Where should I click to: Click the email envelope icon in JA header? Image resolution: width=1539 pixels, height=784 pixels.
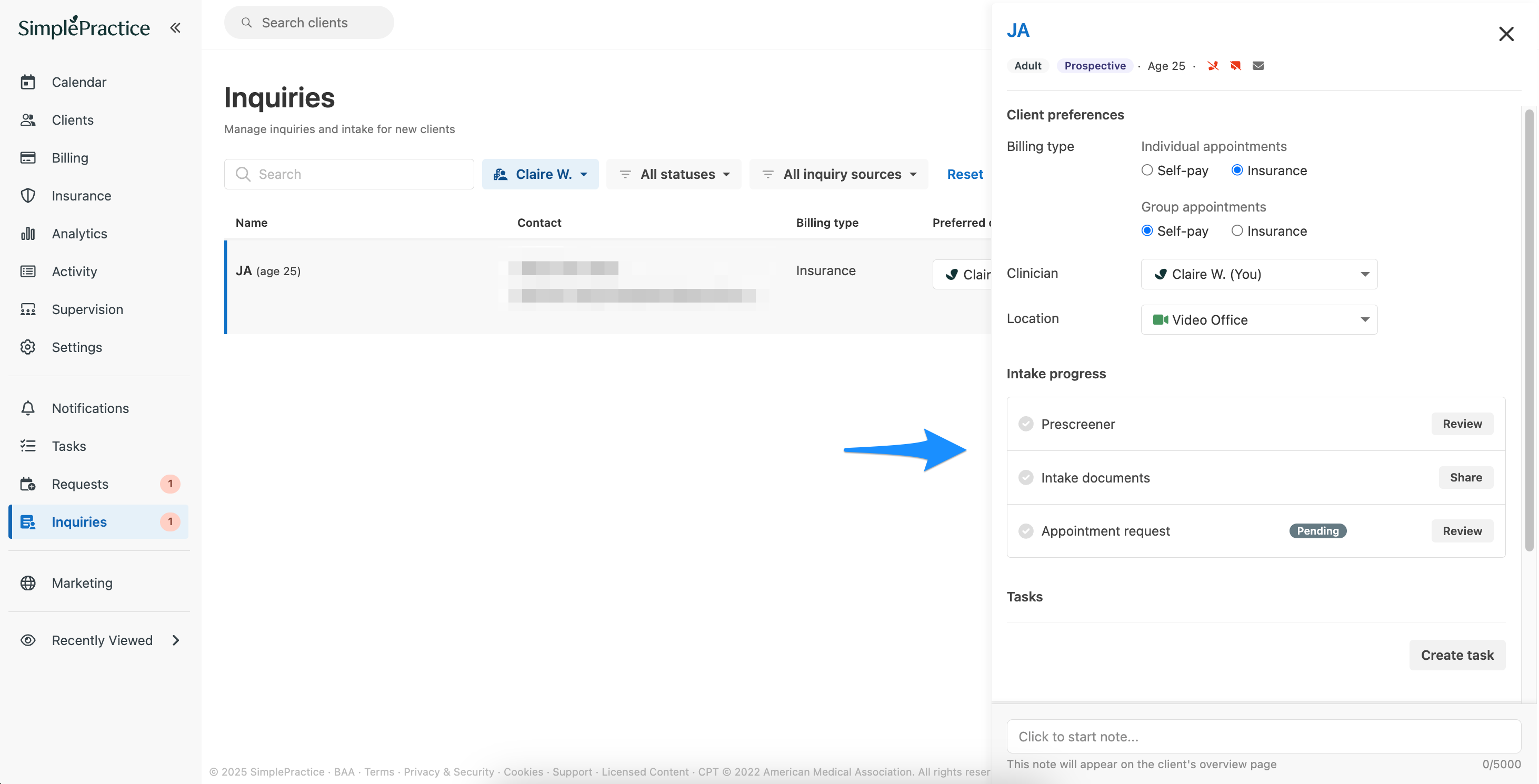(x=1258, y=66)
